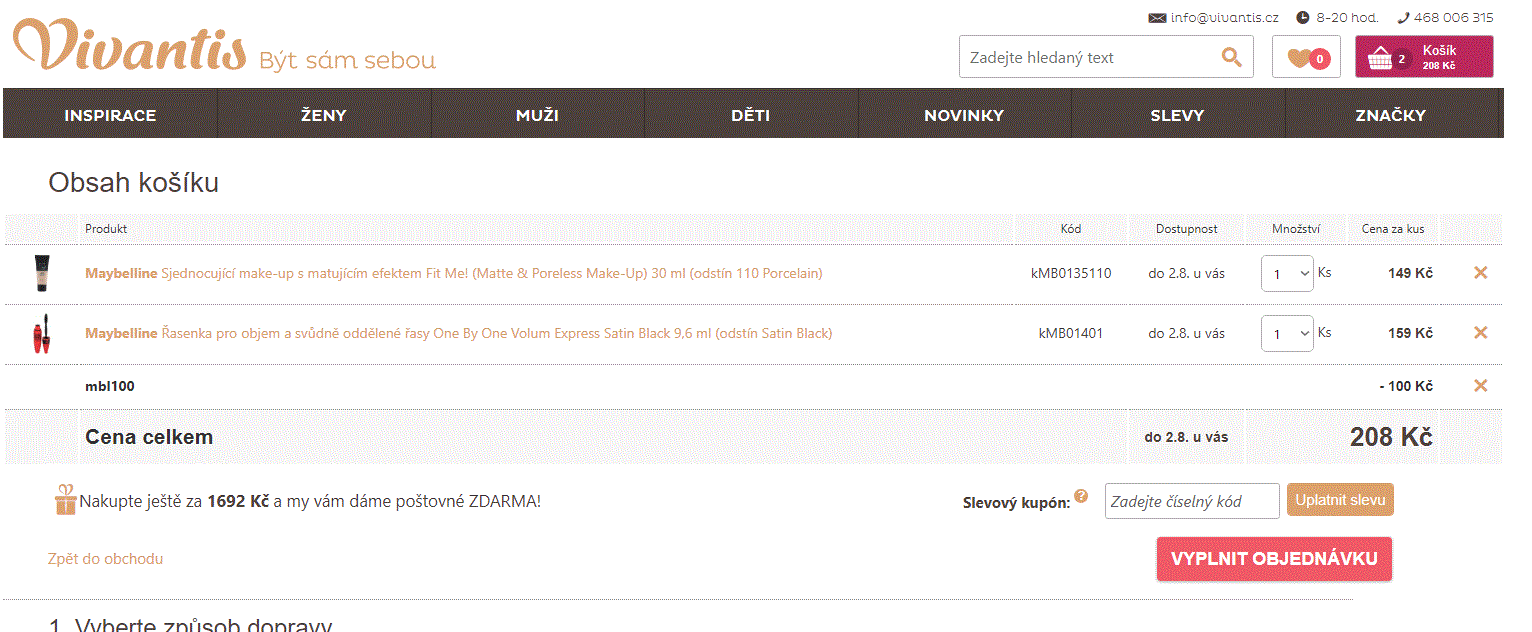Open quantity dropdown for Fit Me make-up
The height and width of the screenshot is (632, 1532).
click(x=1287, y=273)
